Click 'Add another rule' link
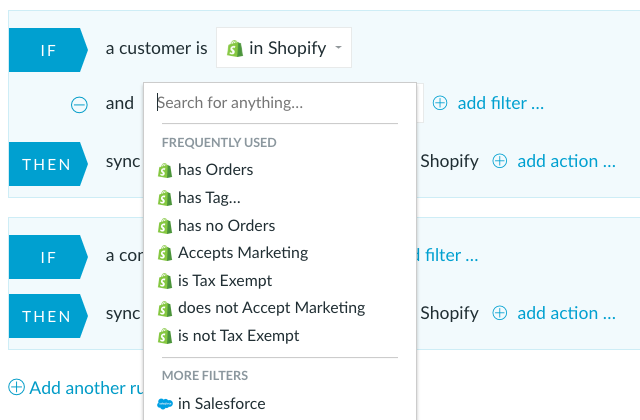The image size is (640, 420). [x=87, y=388]
